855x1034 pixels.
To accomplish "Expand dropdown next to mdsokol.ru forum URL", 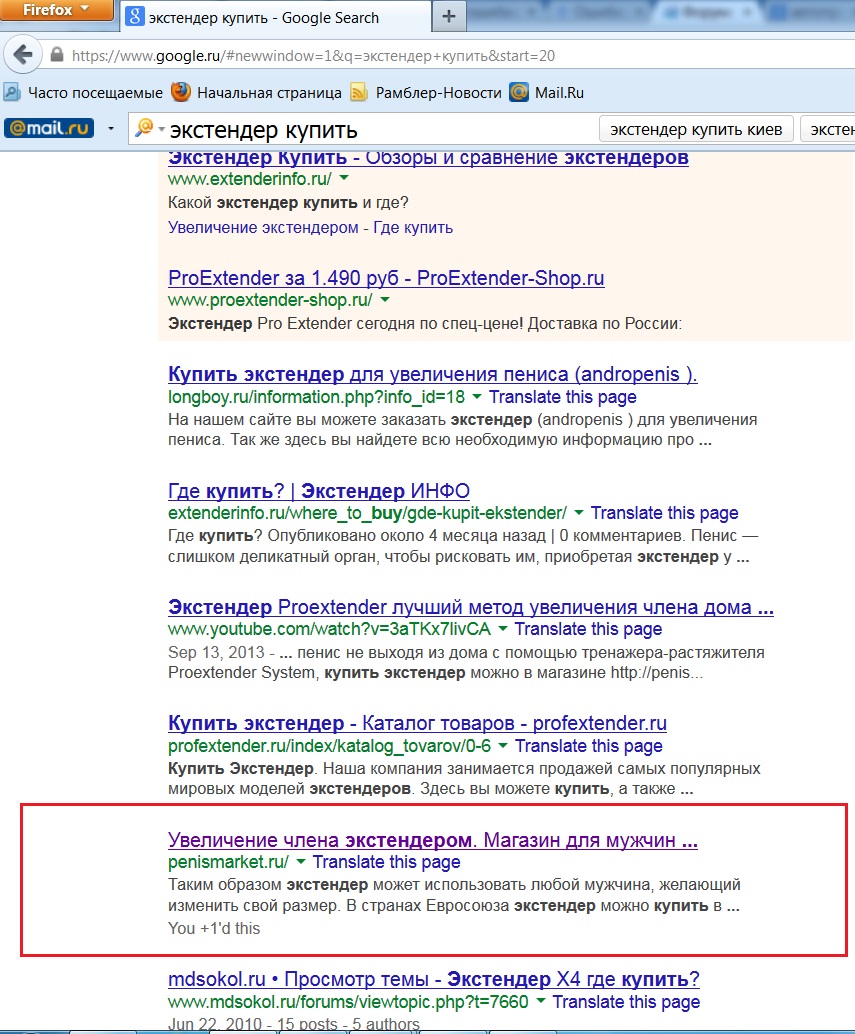I will click(541, 1001).
